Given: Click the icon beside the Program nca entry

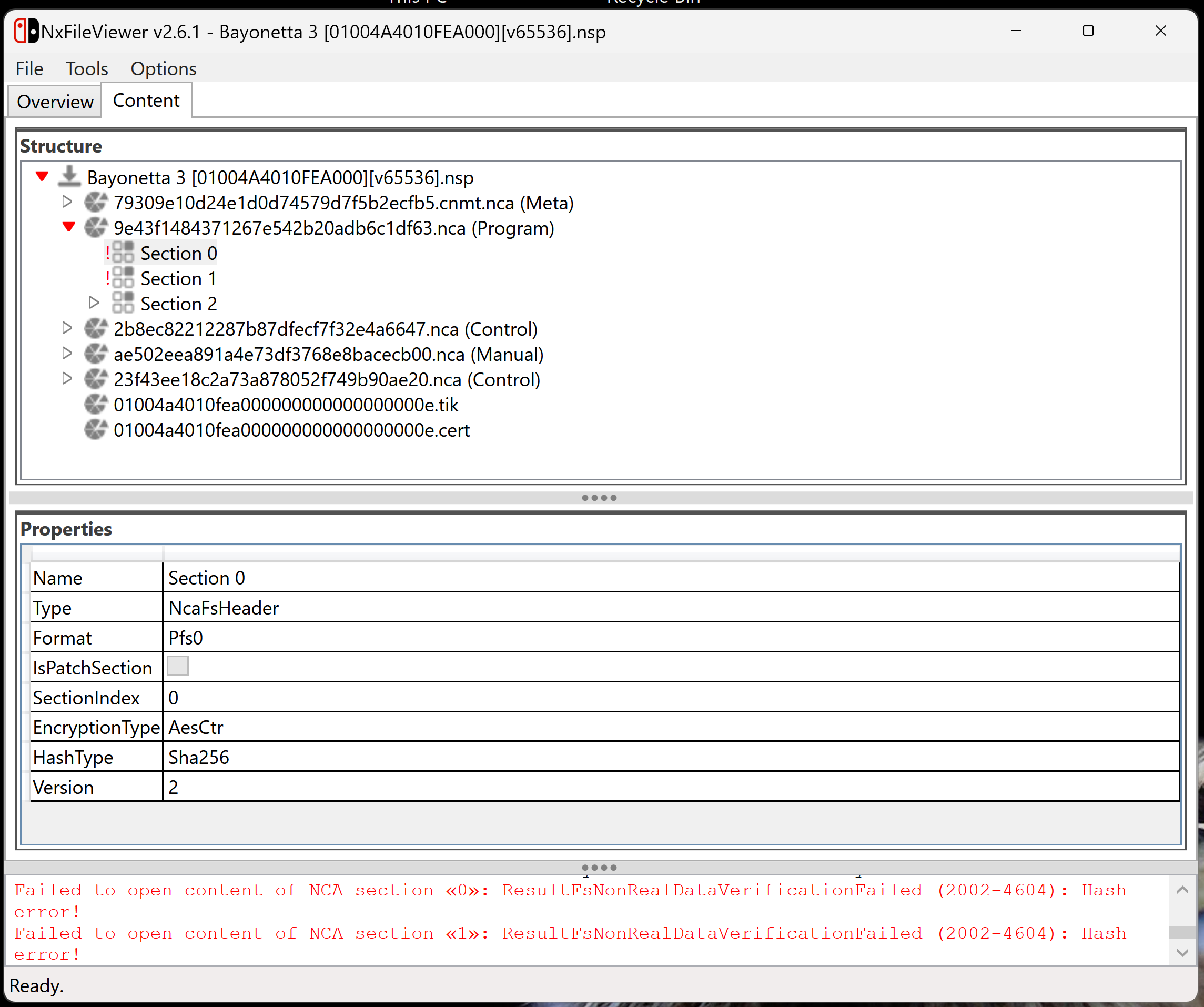Looking at the screenshot, I should pos(95,228).
